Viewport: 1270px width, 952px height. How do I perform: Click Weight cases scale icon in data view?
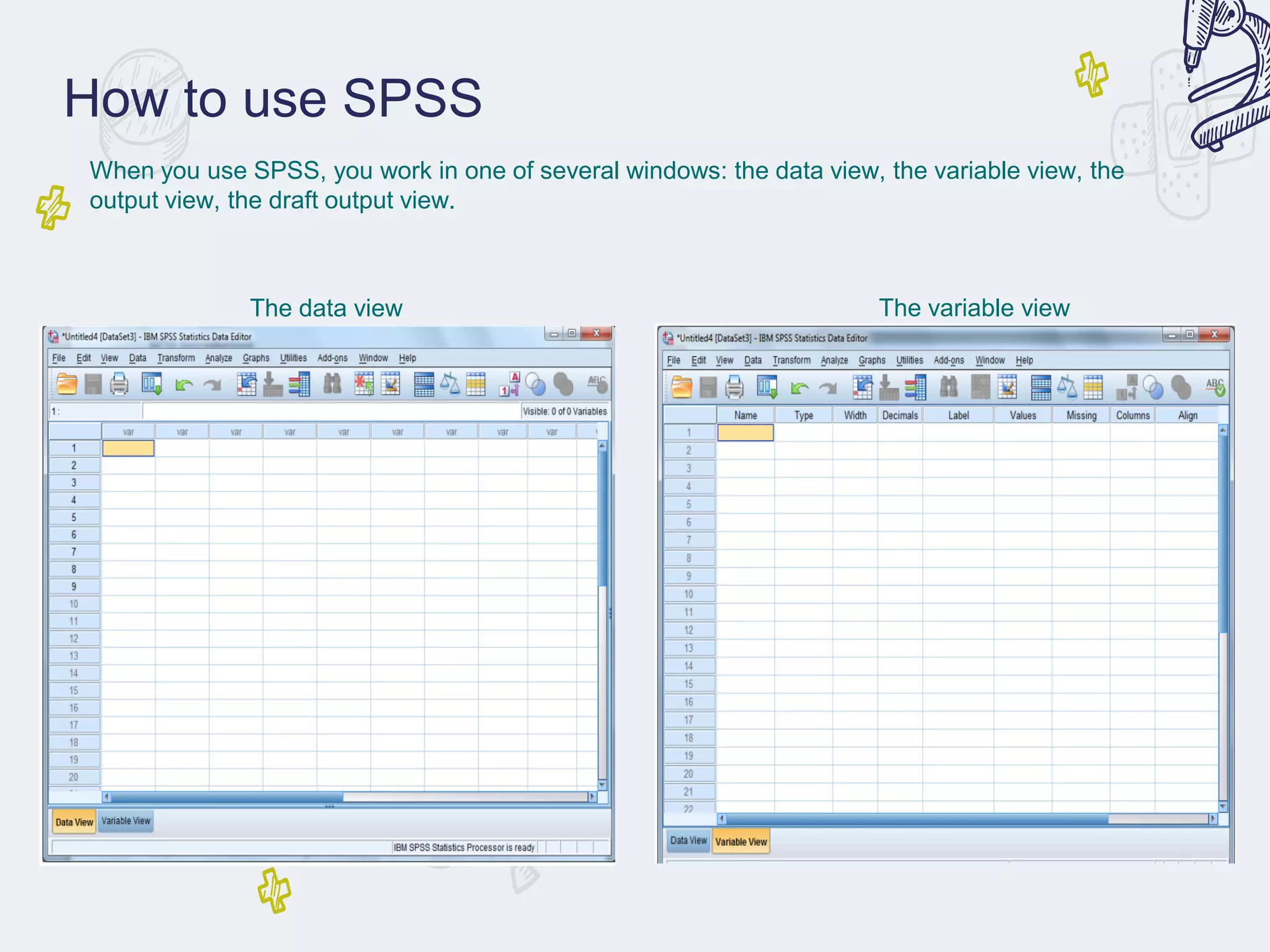(450, 384)
